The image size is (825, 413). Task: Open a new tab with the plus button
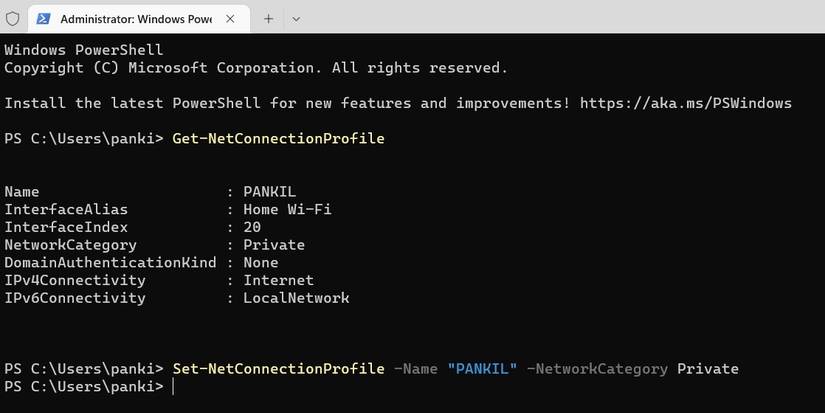(x=268, y=18)
